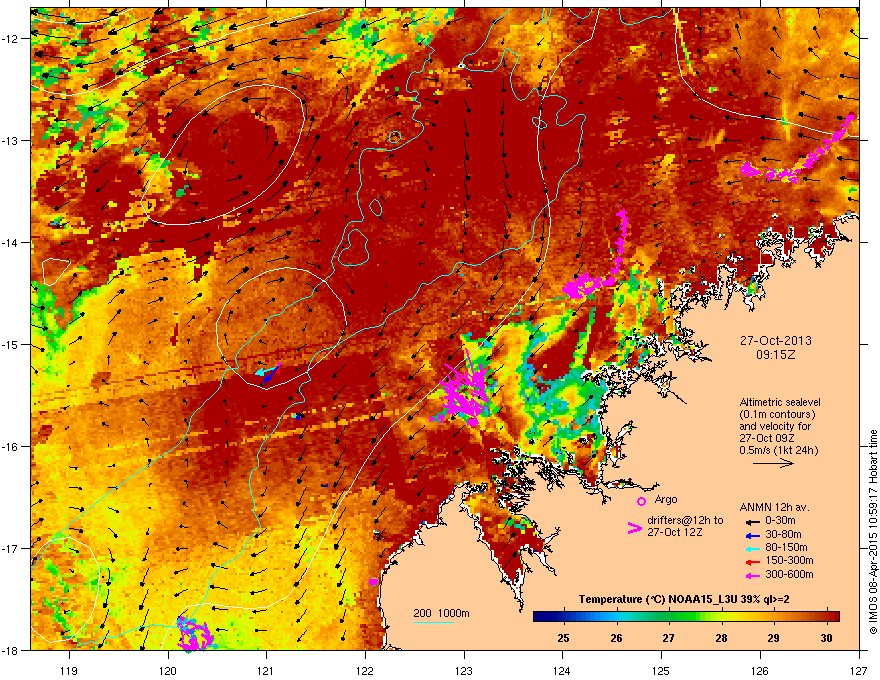
Task: Click the dark blue end of the temperature color bar
Action: click(539, 616)
